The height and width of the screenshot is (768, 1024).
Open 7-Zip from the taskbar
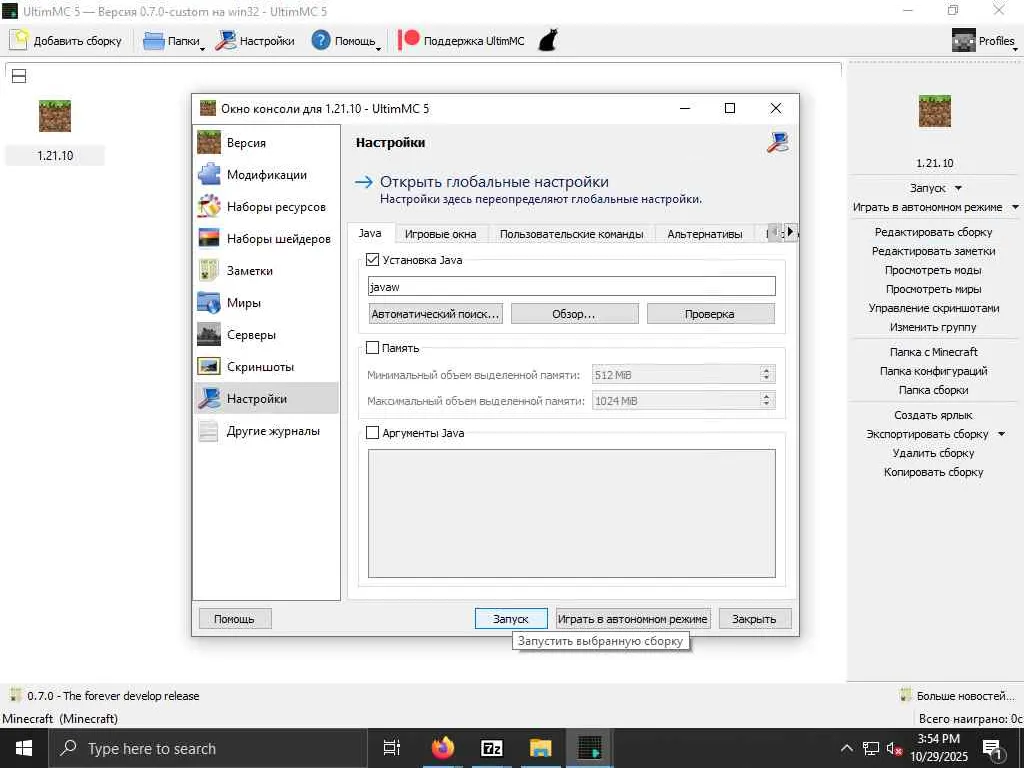492,748
